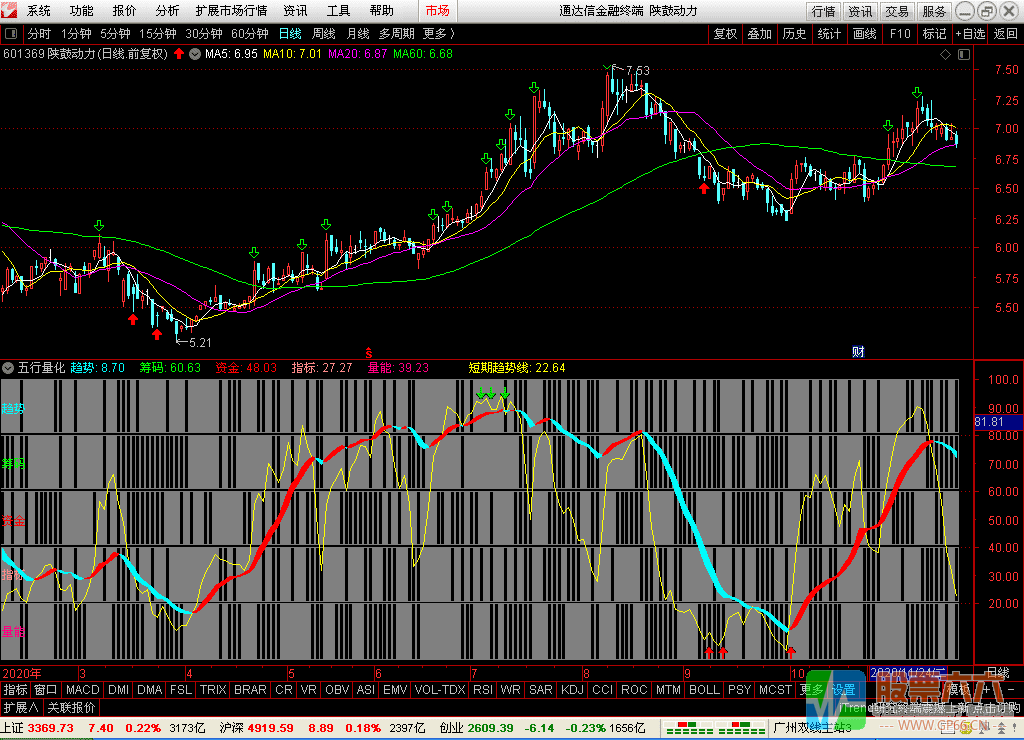Click the 行情 button at top right
Screen dimensions: 1024x740
(x=823, y=12)
